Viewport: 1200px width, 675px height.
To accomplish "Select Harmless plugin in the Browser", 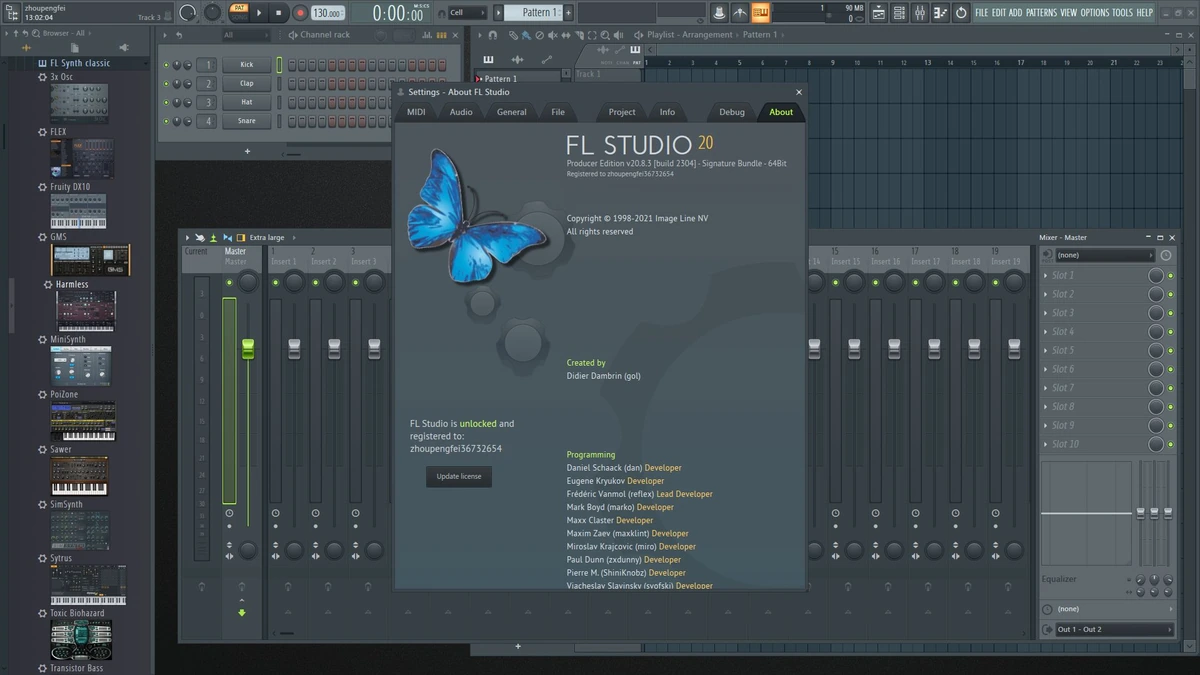I will [x=72, y=284].
